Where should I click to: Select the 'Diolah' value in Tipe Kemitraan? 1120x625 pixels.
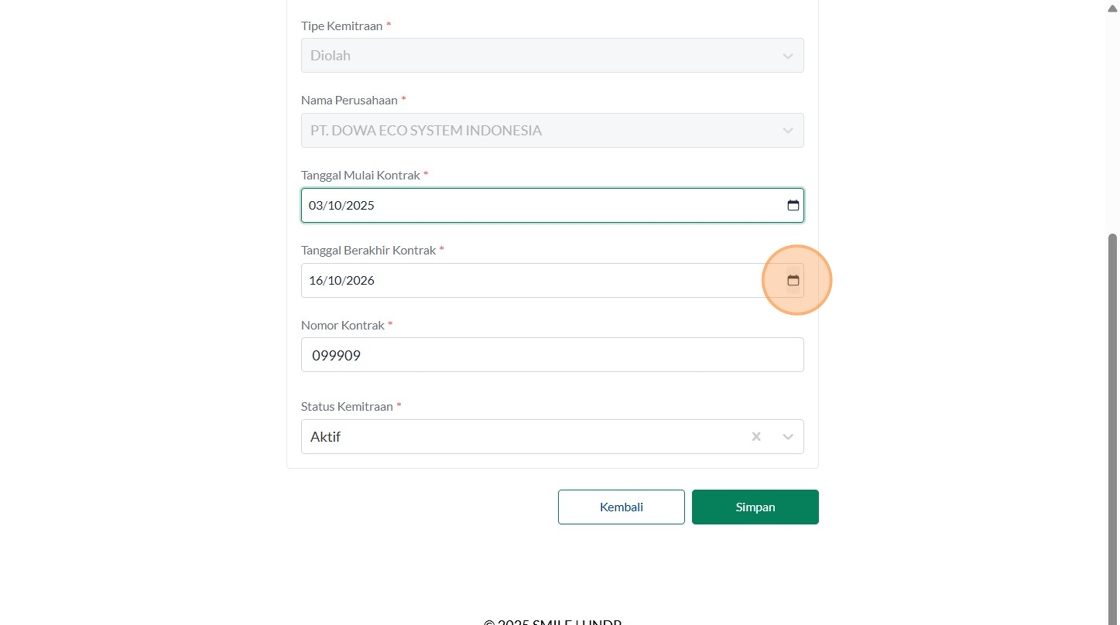331,56
